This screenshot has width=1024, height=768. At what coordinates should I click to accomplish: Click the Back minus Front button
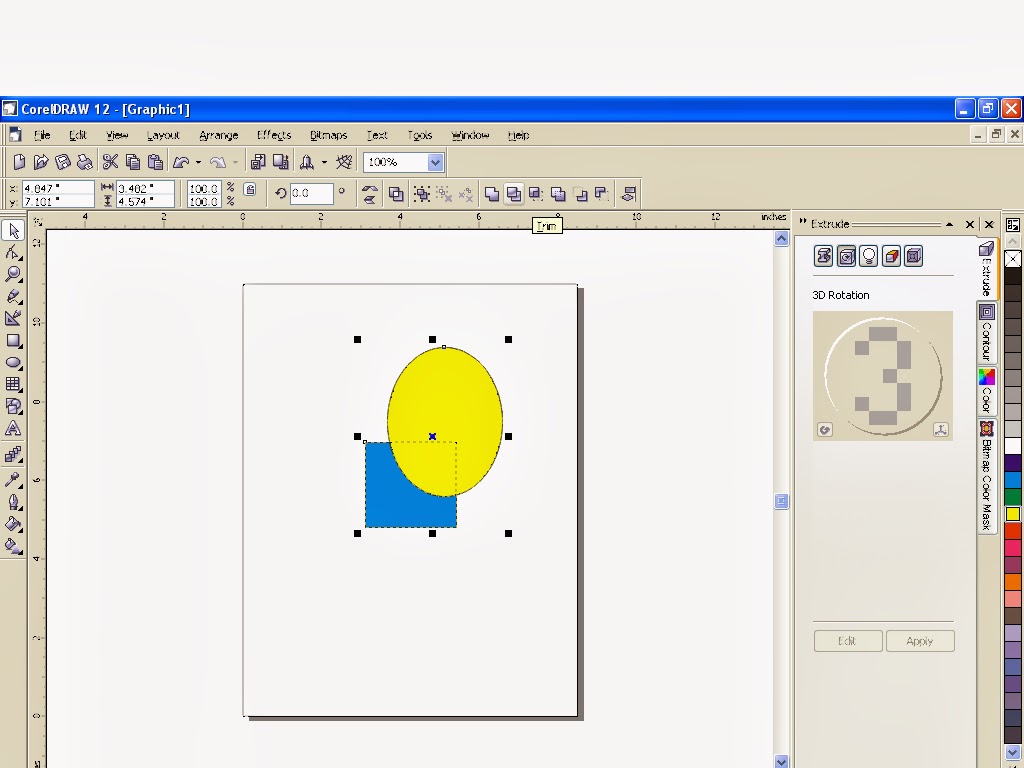[x=601, y=194]
